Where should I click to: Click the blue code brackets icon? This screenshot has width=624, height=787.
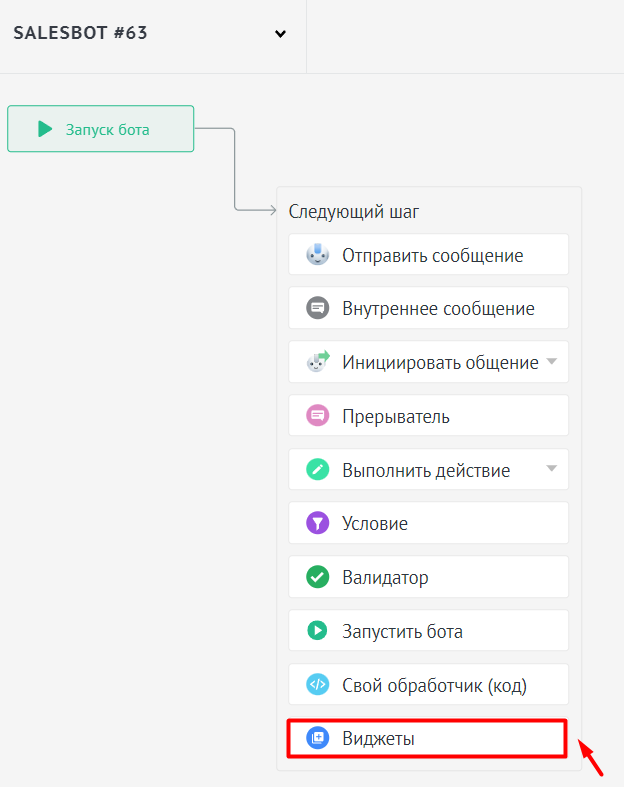(x=317, y=685)
